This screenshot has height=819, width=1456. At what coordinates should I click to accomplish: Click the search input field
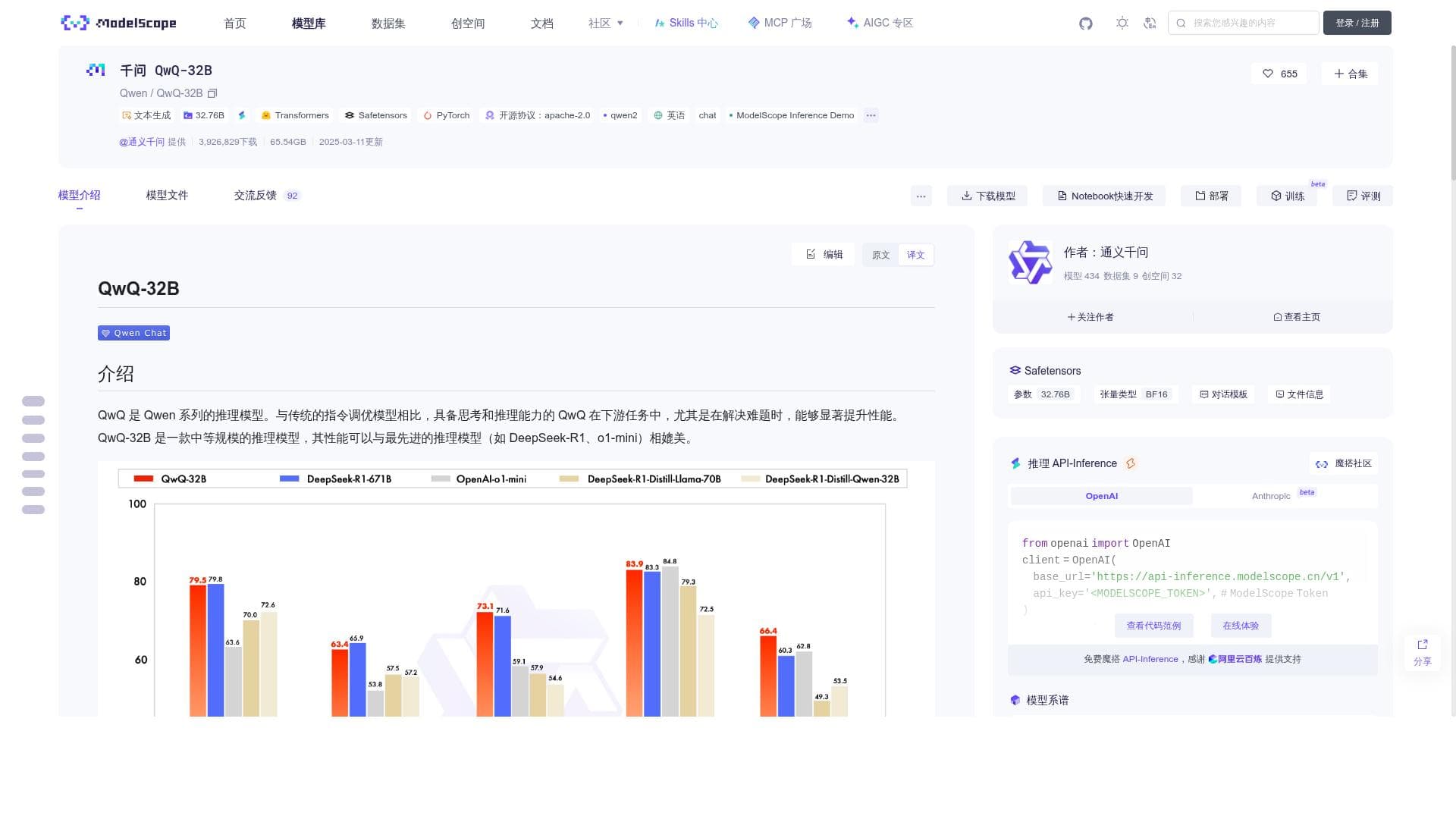click(1244, 23)
